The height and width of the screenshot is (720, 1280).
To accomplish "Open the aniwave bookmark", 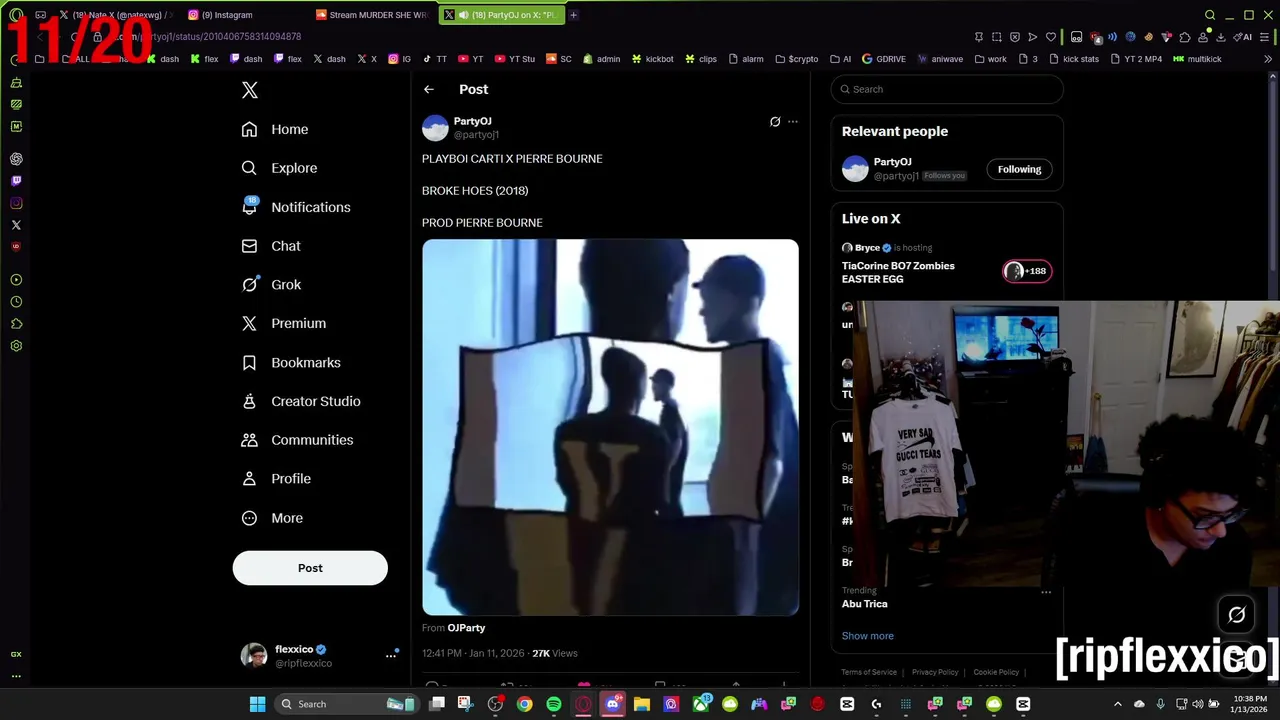I will [940, 59].
